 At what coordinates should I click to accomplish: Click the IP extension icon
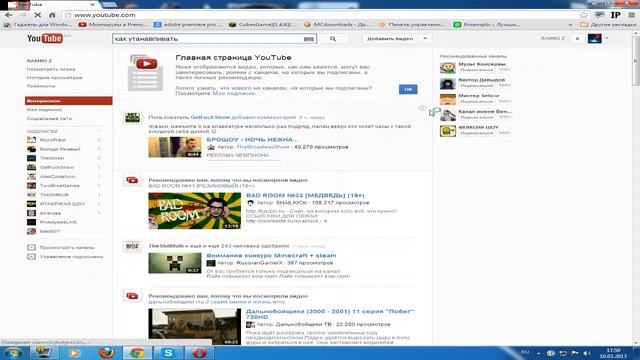click(616, 15)
